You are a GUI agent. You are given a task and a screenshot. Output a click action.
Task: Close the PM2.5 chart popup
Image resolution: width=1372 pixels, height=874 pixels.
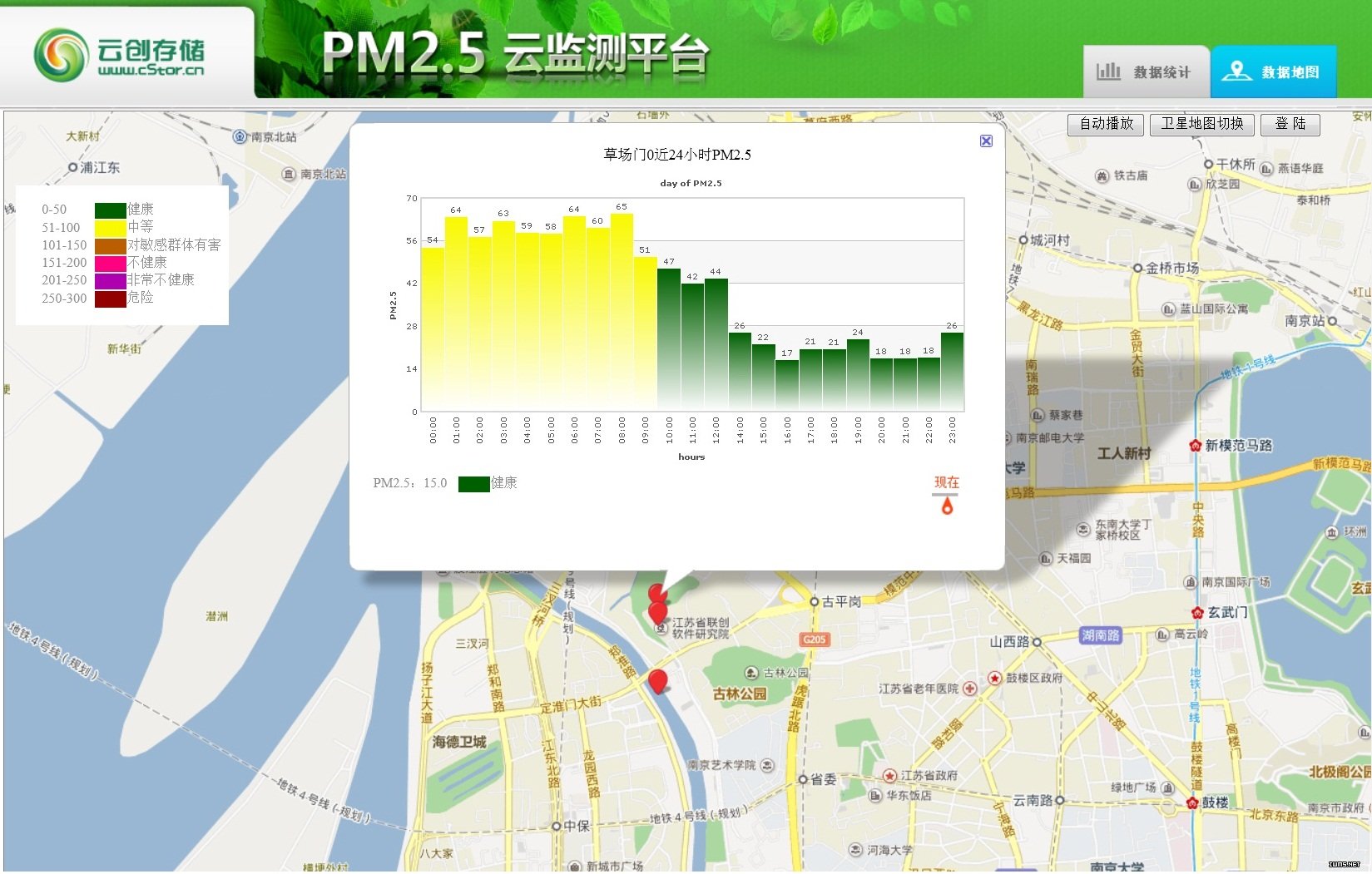tap(986, 141)
